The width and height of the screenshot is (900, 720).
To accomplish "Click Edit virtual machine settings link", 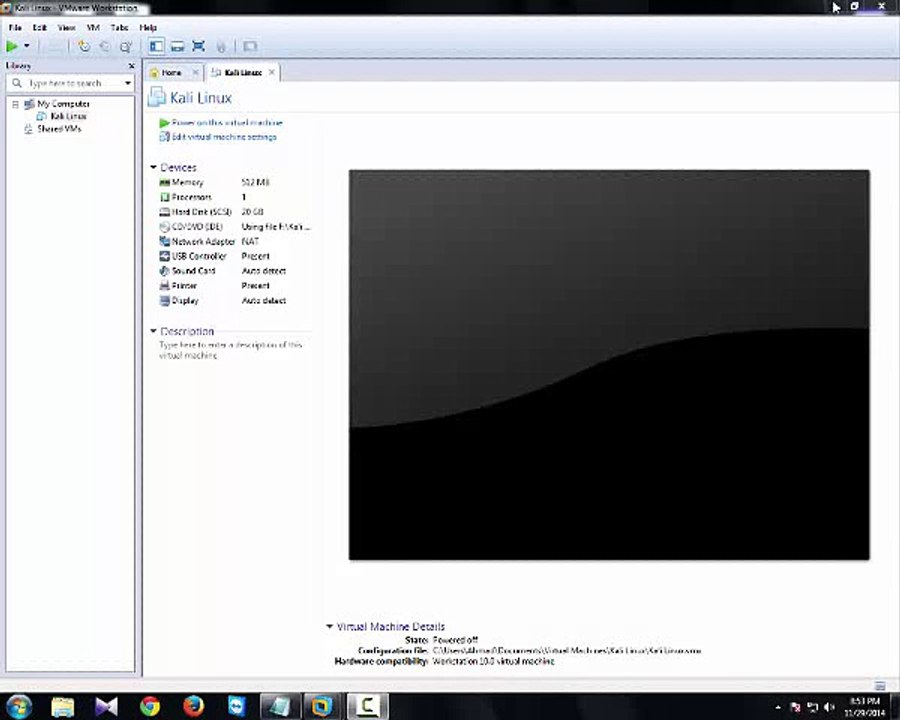I will coord(224,137).
